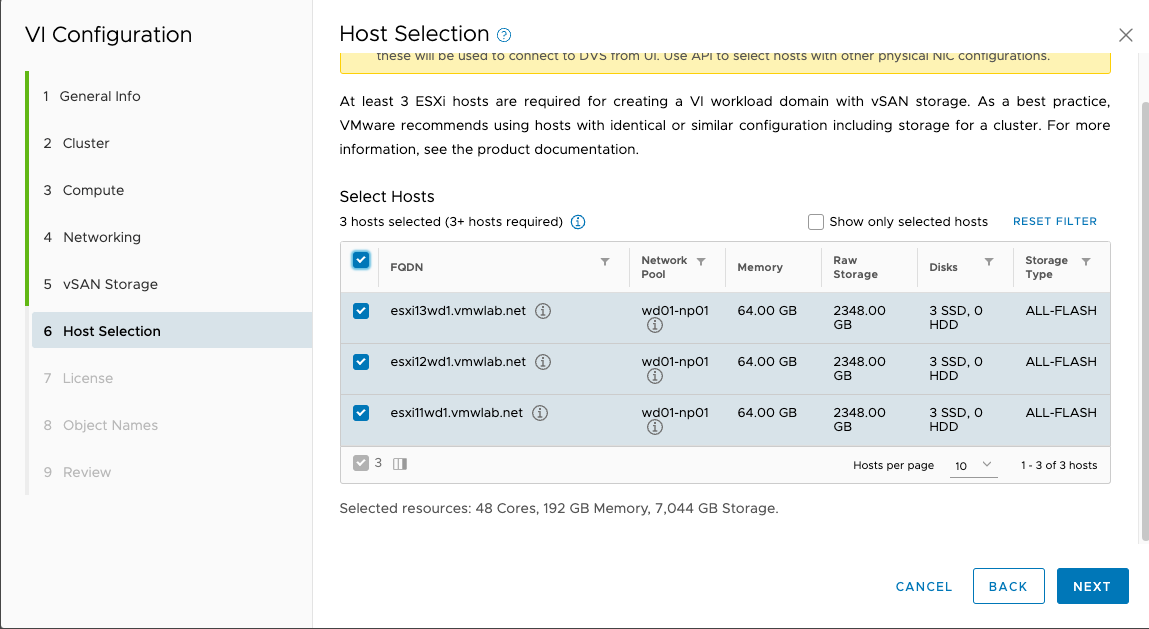Click the Raw Storage column header
Screen dimensions: 1149x629
[x=855, y=268]
